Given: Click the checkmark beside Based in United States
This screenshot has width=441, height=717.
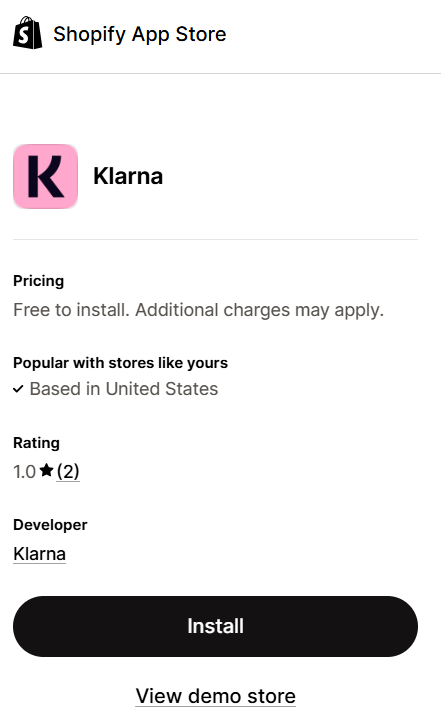Looking at the screenshot, I should click(x=18, y=389).
